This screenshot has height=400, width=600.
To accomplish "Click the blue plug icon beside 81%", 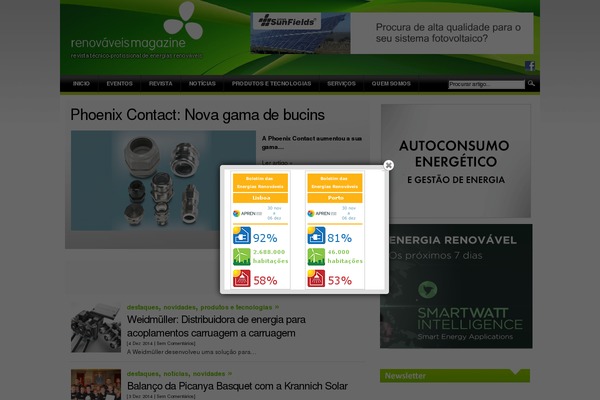I will [x=316, y=235].
